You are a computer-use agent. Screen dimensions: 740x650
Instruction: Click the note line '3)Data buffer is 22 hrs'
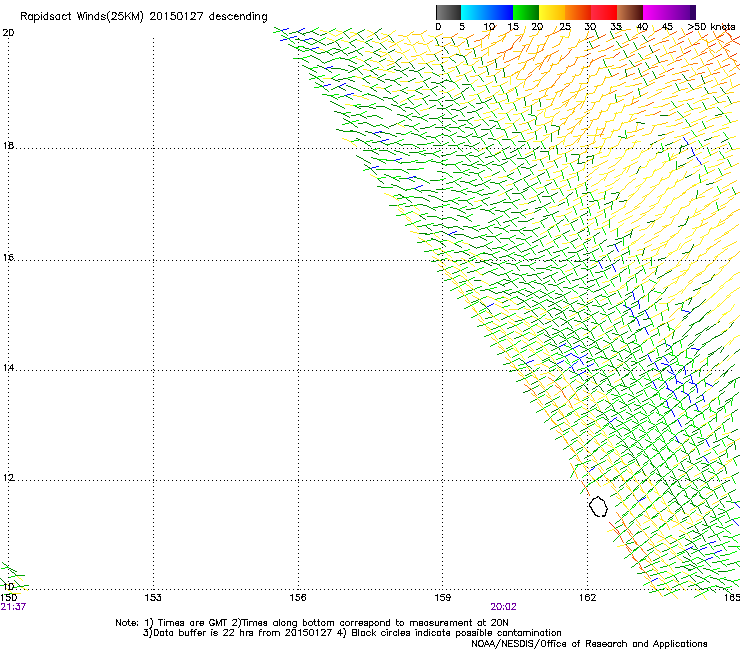click(352, 633)
